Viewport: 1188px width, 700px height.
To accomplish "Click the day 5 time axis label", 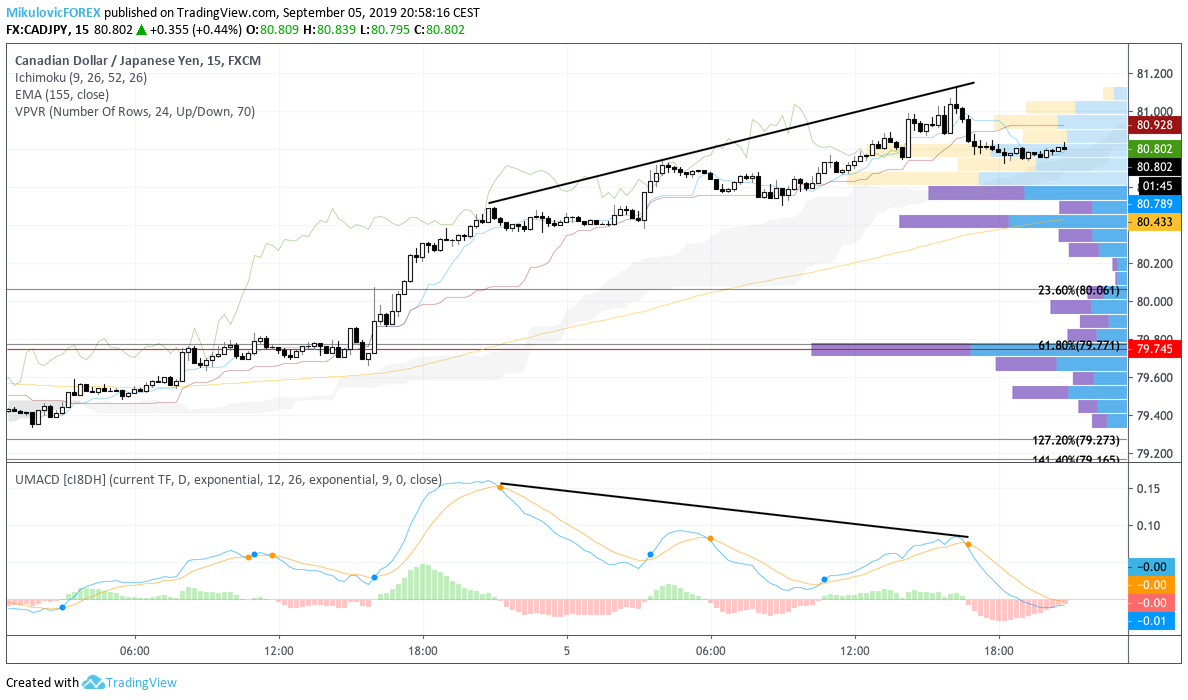I will pyautogui.click(x=567, y=651).
